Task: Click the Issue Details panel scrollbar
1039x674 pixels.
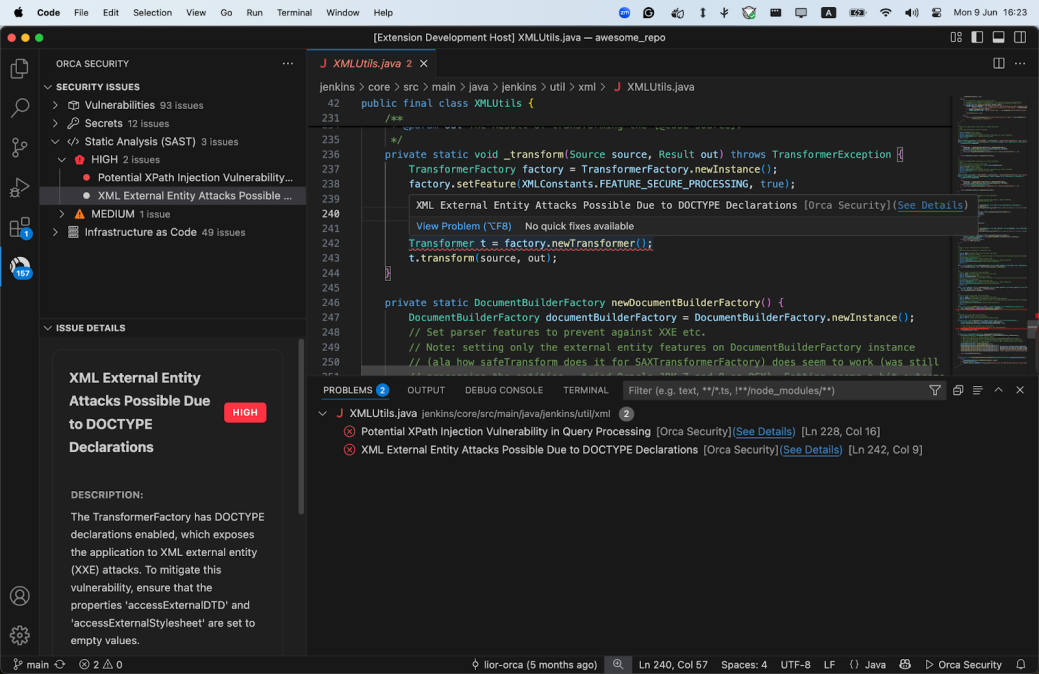Action: 301,427
